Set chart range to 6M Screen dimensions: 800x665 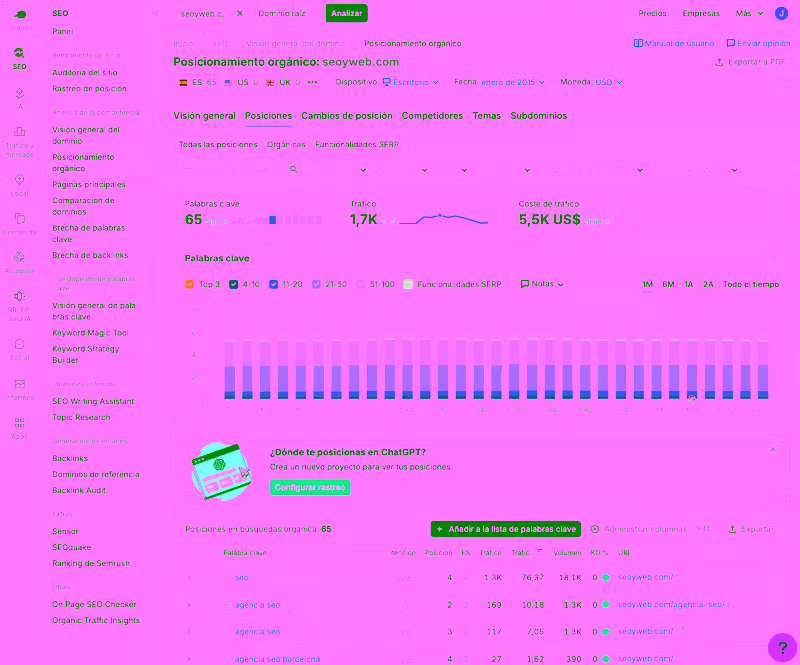click(x=668, y=284)
